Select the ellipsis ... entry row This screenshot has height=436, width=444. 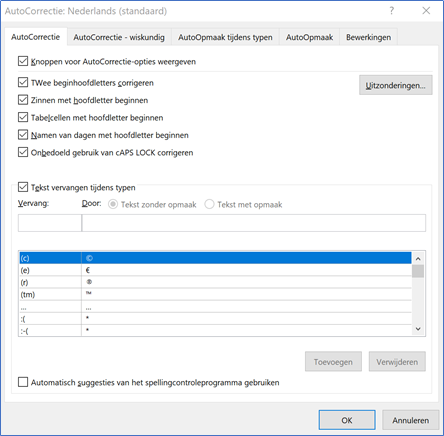coord(215,307)
